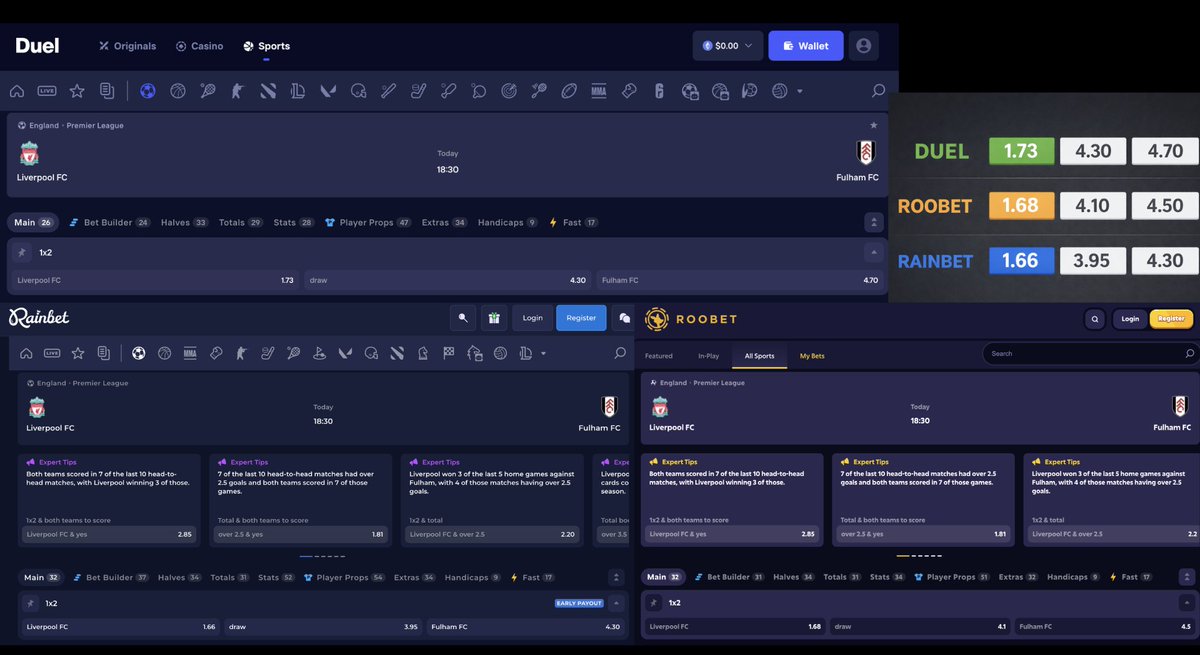Switch to Duel Casino tab
Viewport: 1200px width, 655px height.
point(199,46)
